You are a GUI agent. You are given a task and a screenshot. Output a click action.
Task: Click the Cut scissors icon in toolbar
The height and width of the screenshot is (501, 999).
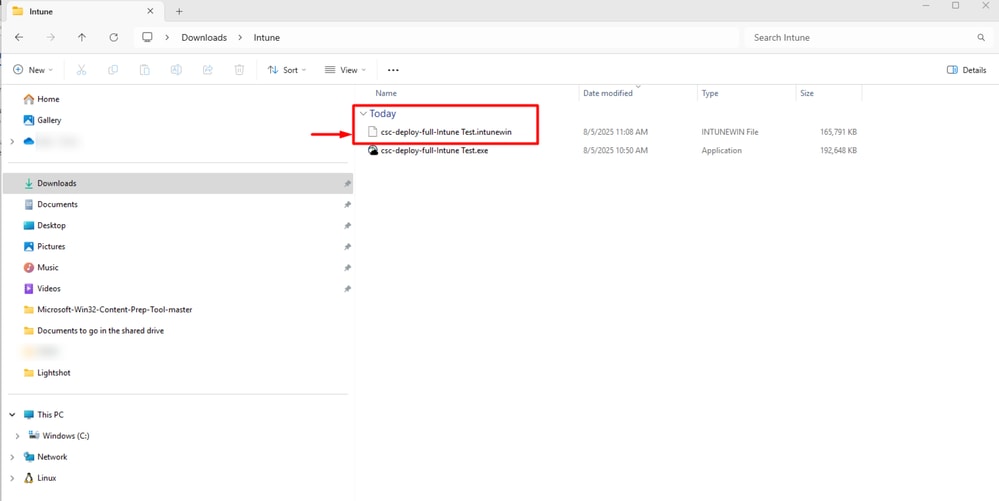tap(81, 70)
